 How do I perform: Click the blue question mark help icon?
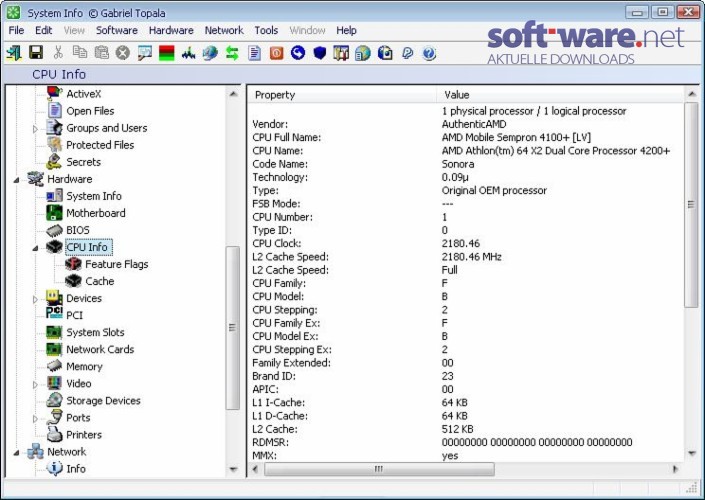coord(429,53)
